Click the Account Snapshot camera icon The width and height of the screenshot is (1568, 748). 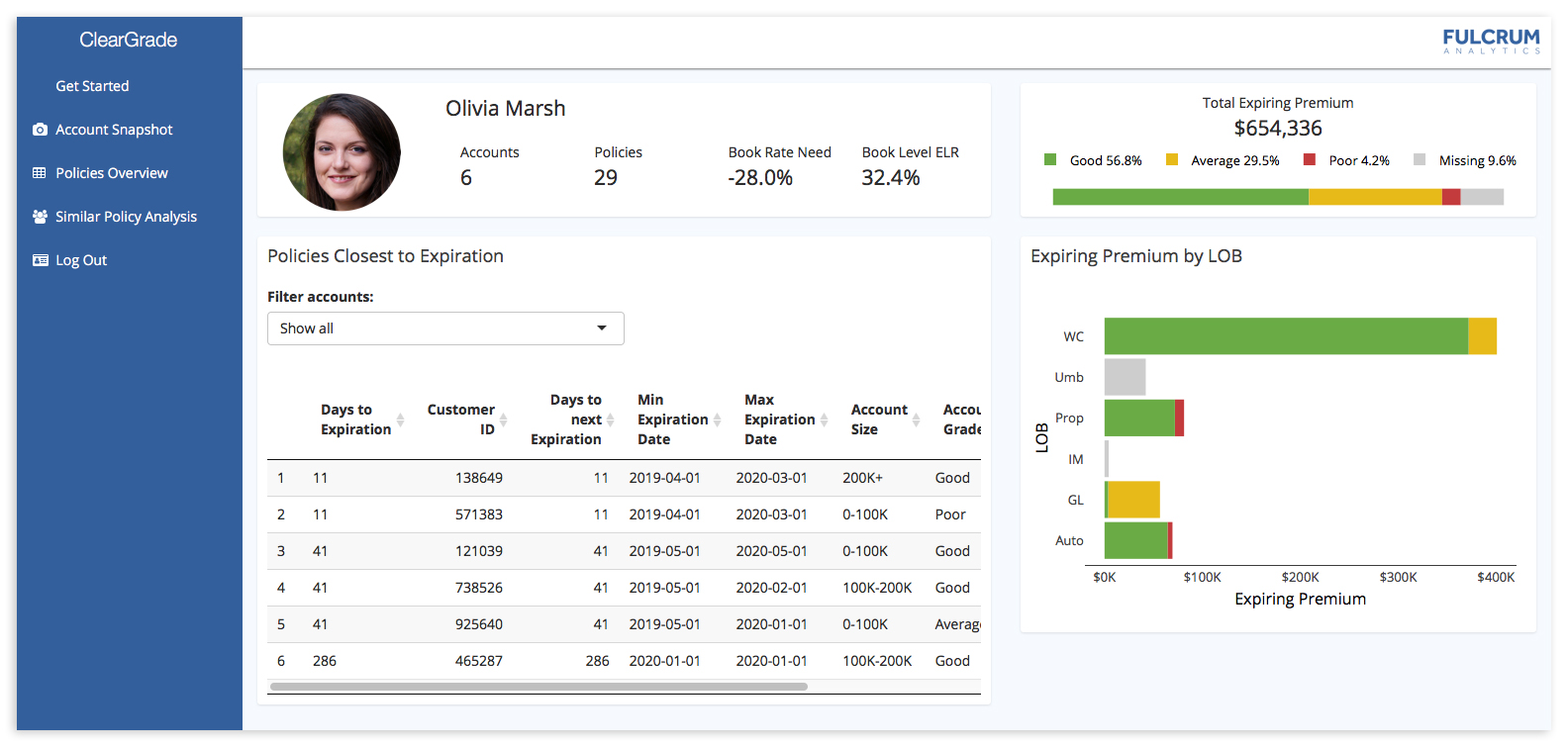(x=40, y=130)
